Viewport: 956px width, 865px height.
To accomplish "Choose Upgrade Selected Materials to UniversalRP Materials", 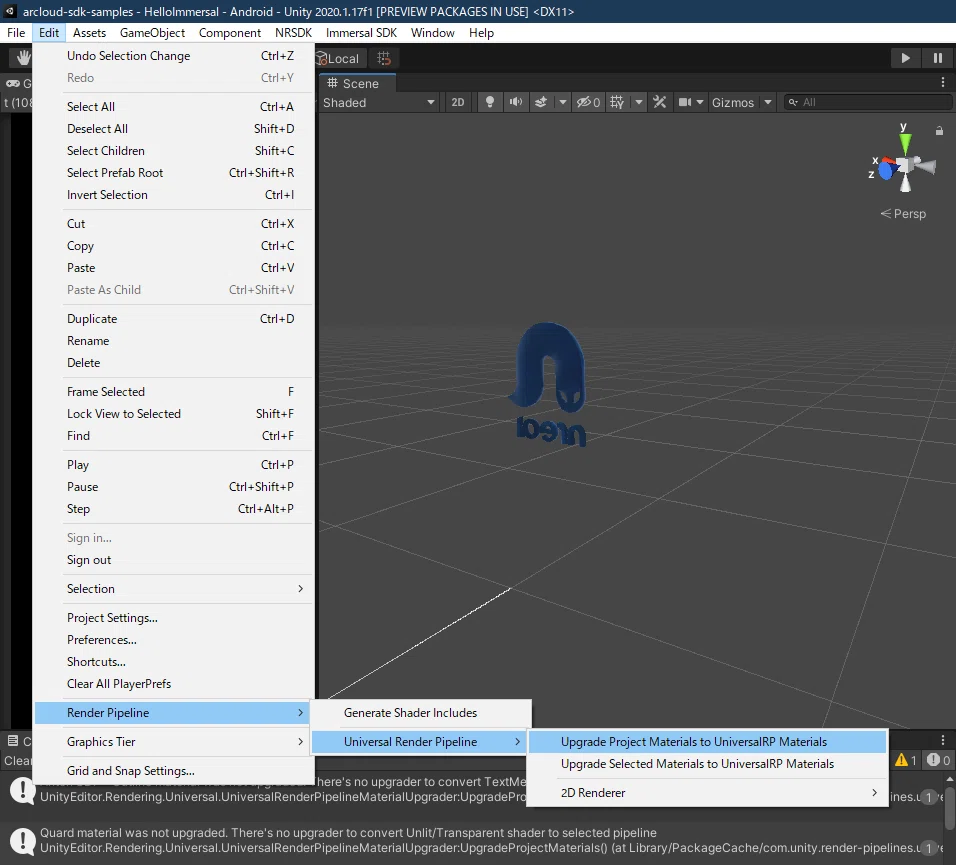I will [707, 763].
